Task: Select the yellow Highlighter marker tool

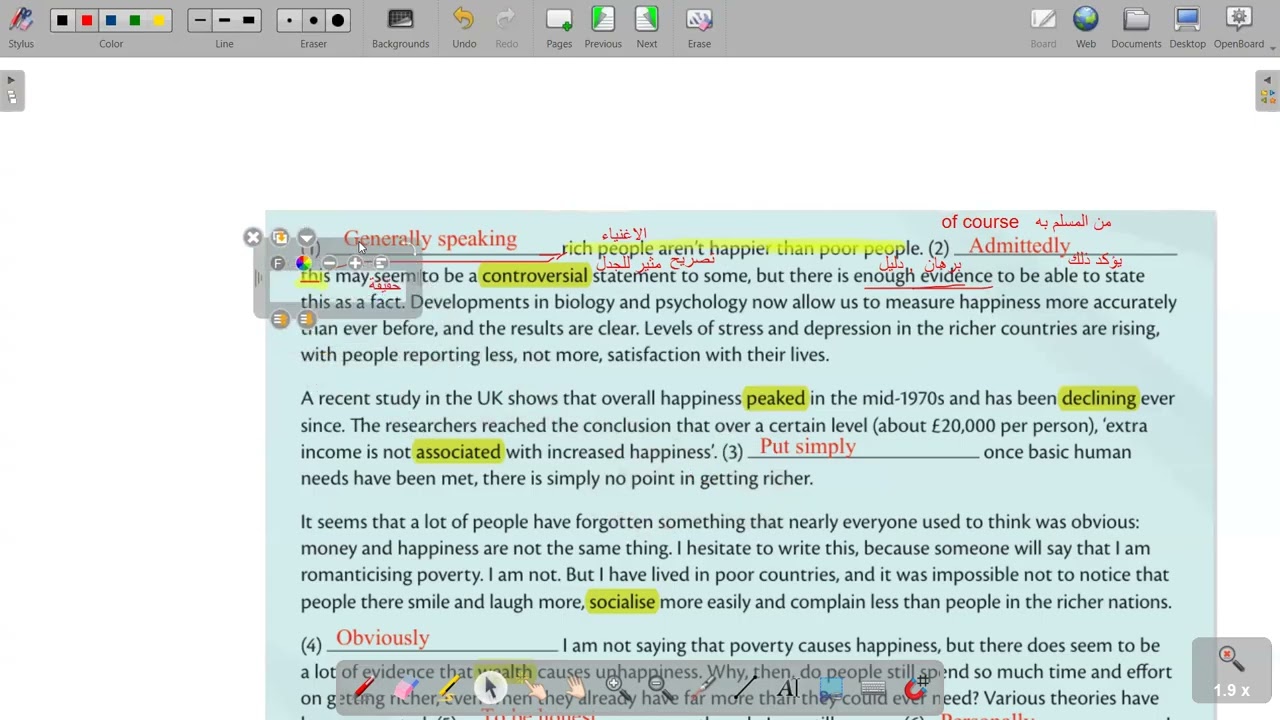Action: pyautogui.click(x=448, y=688)
